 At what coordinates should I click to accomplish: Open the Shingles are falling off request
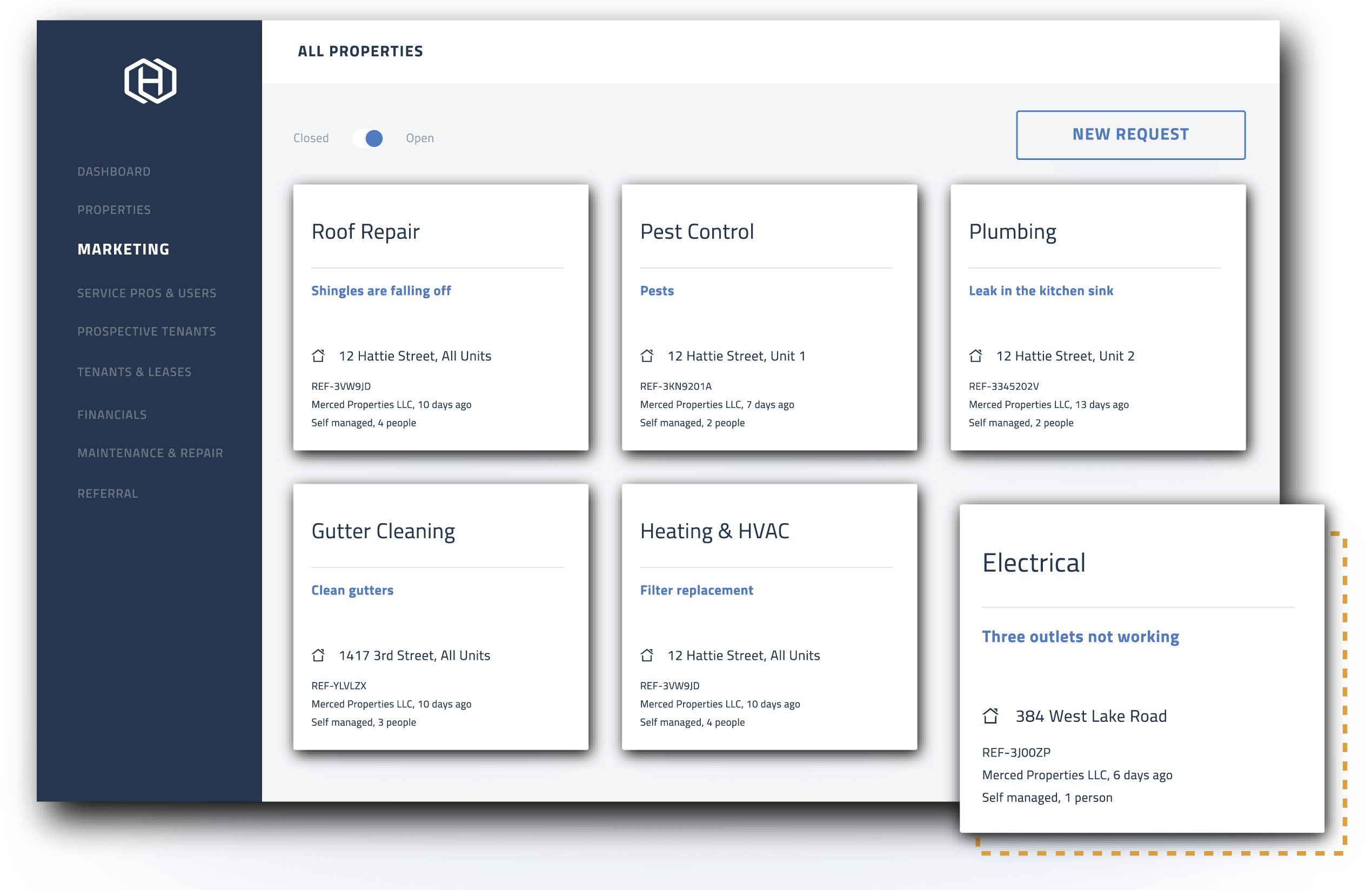point(381,291)
